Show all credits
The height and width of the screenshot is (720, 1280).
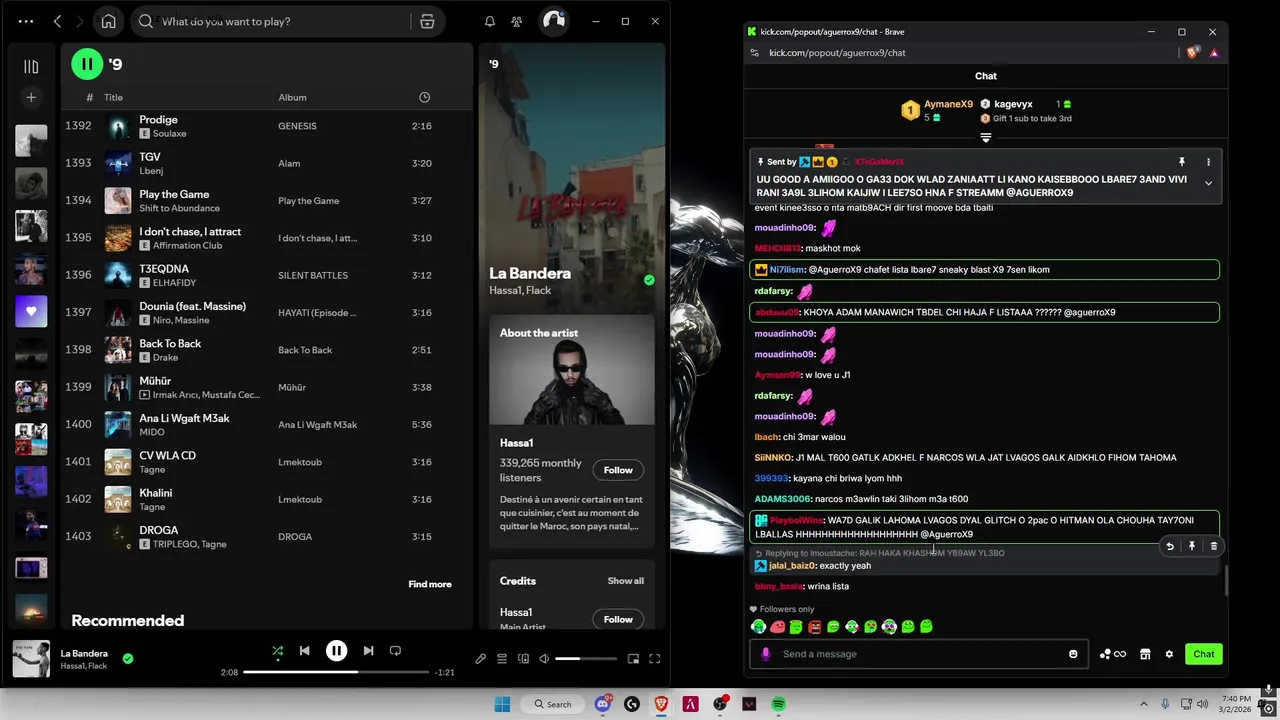pos(626,581)
